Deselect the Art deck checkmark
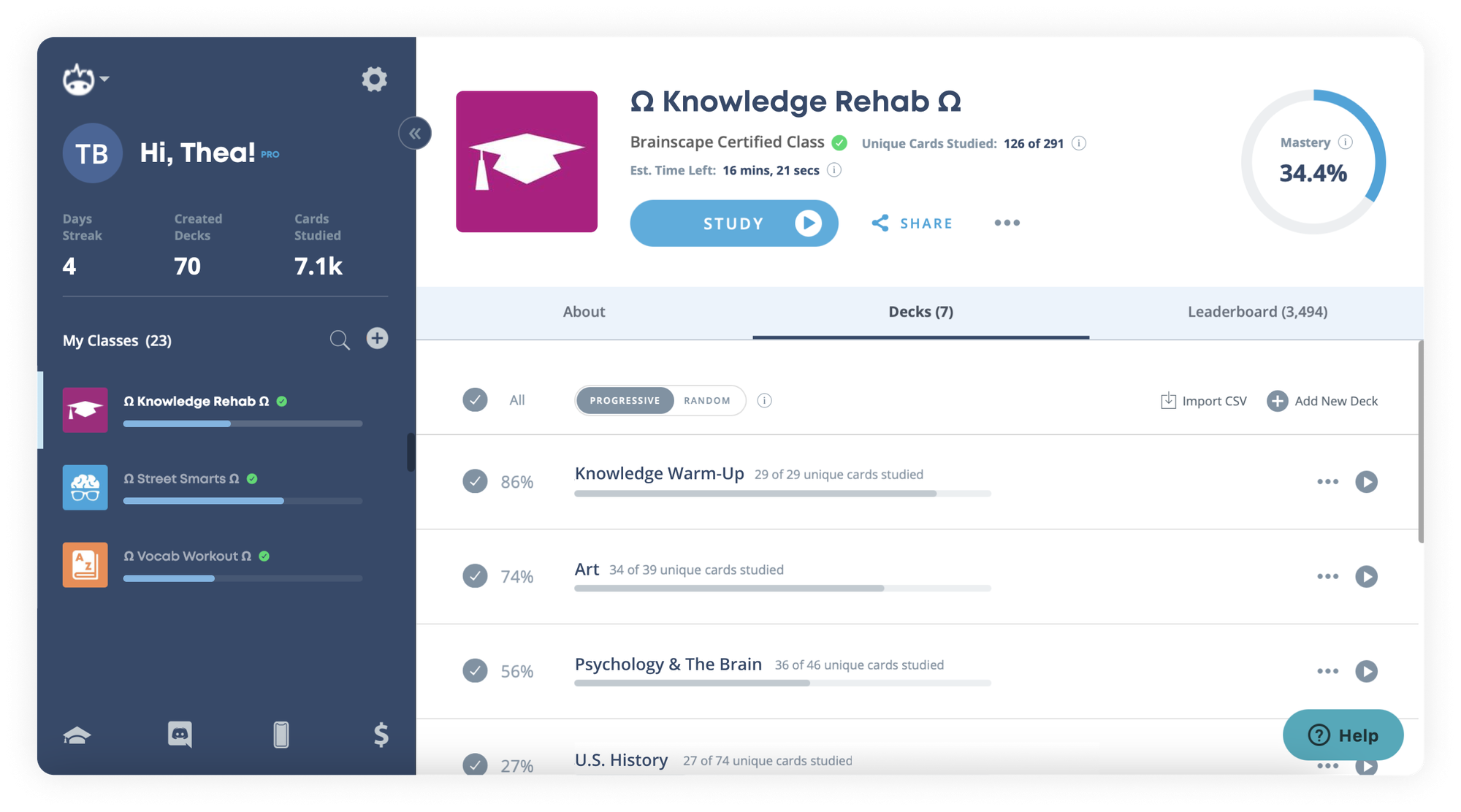 [x=476, y=576]
